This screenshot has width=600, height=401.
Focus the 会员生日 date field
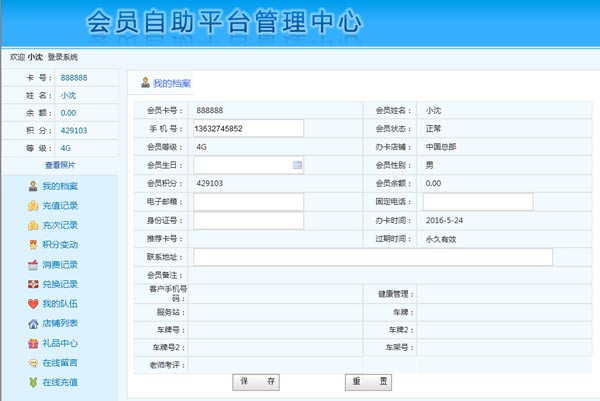click(248, 165)
